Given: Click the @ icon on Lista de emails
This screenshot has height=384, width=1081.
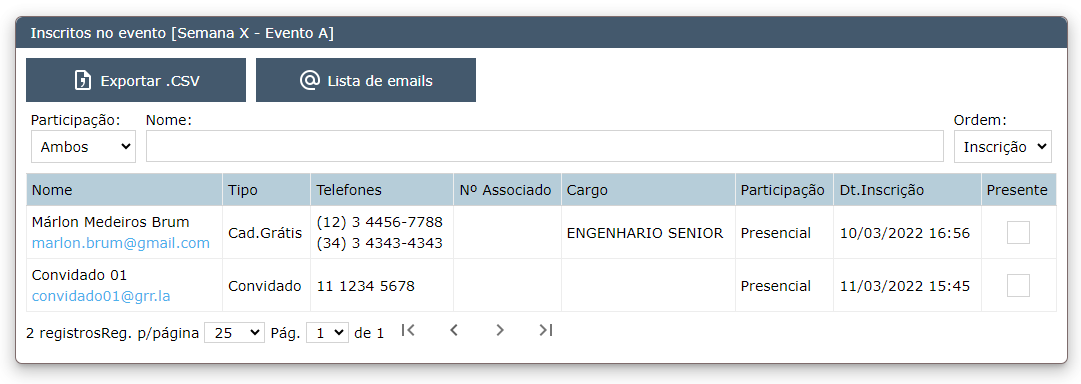Looking at the screenshot, I should click(310, 80).
